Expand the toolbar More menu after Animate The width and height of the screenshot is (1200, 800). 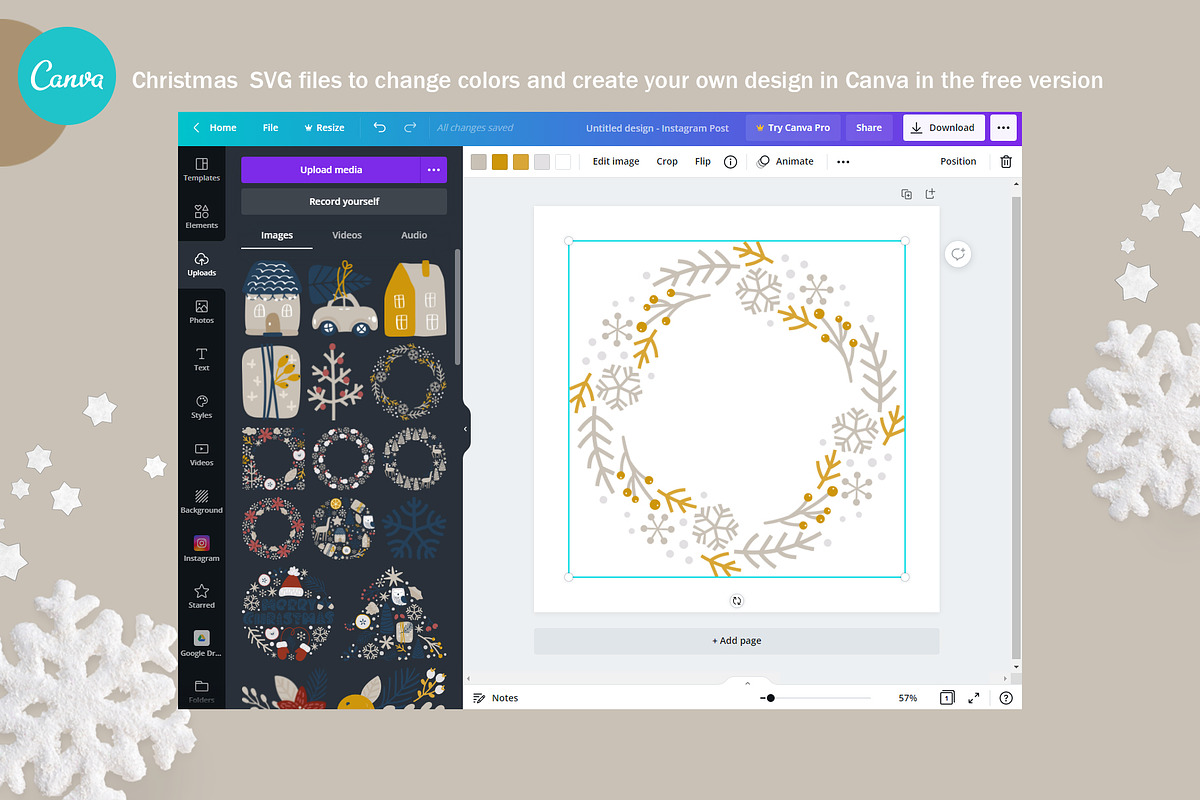[x=843, y=161]
